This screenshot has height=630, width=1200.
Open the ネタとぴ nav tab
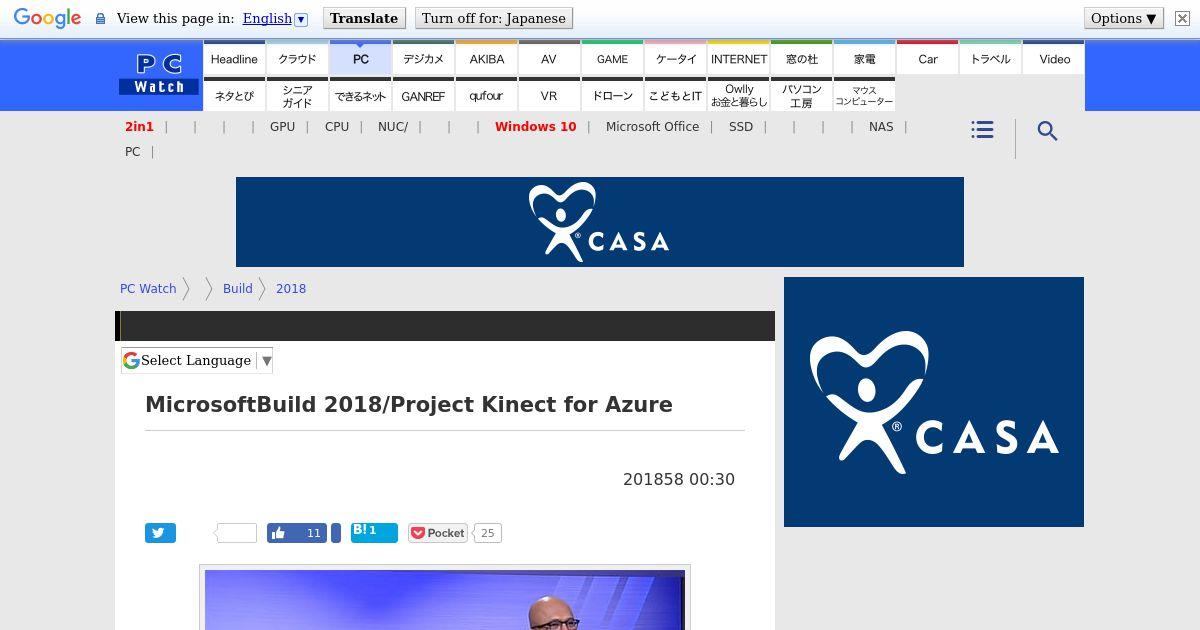[234, 95]
